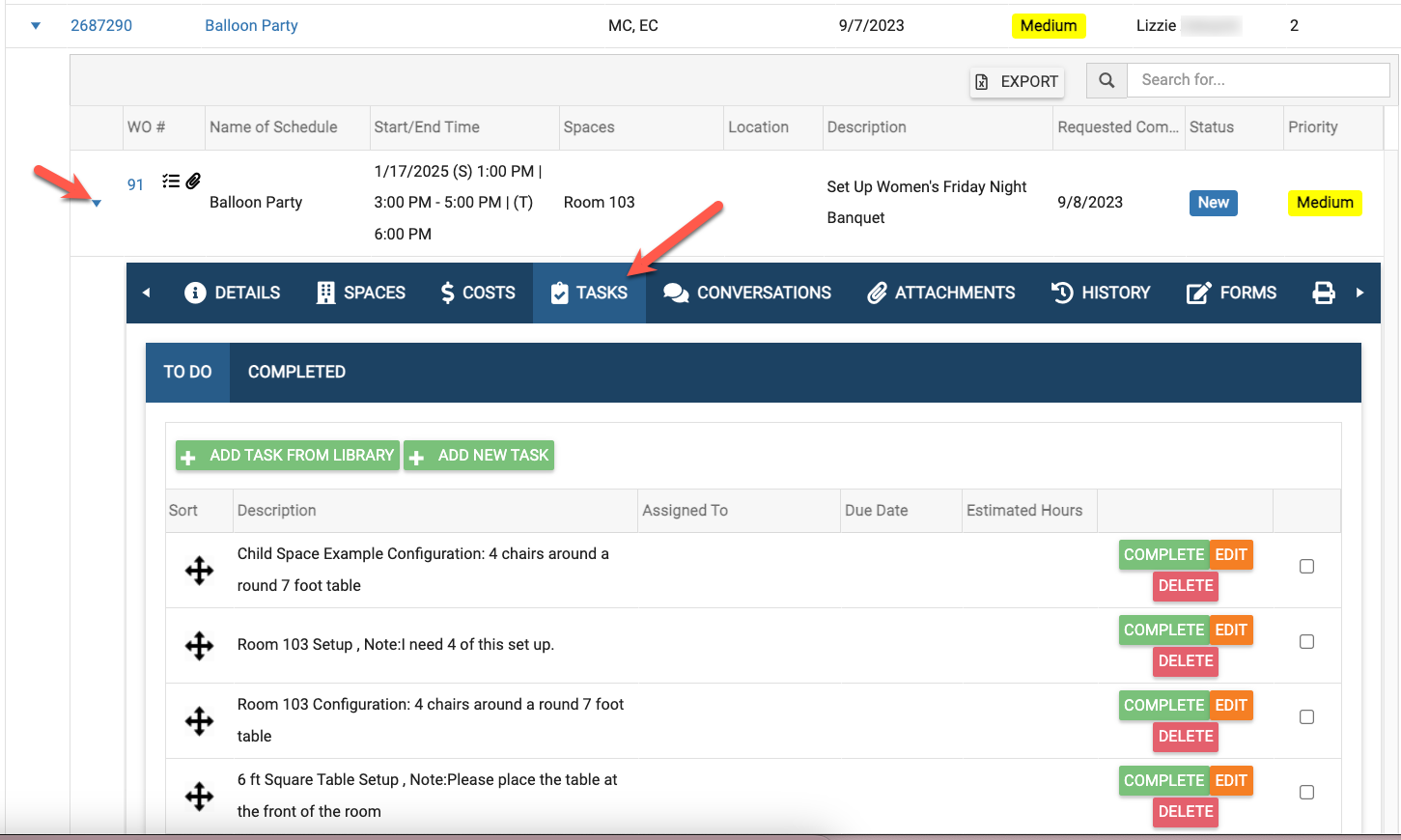Image resolution: width=1401 pixels, height=840 pixels.
Task: Check the box for Child Space Example task
Action: tap(1306, 567)
